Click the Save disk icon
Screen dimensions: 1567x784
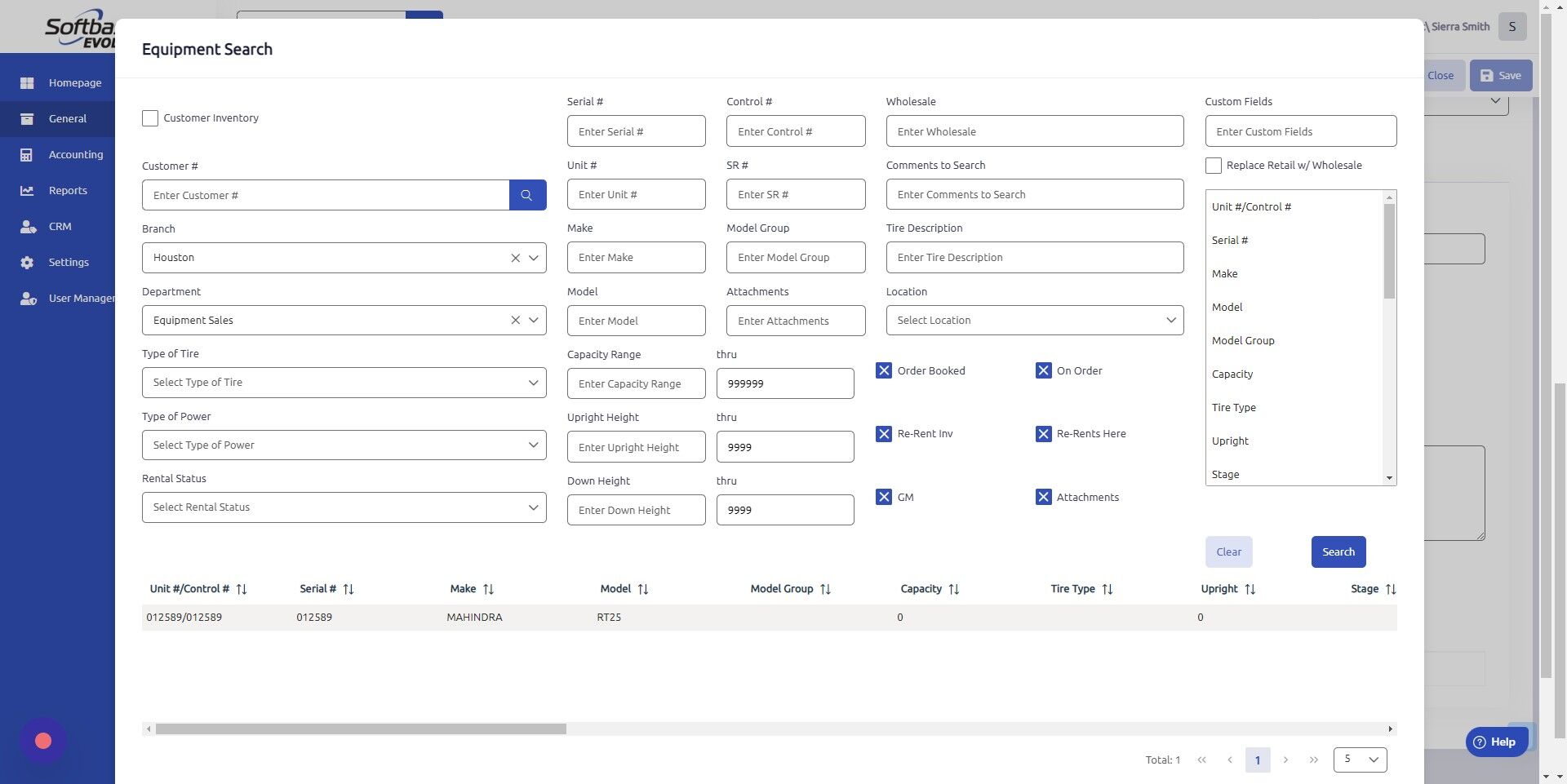pos(1485,75)
